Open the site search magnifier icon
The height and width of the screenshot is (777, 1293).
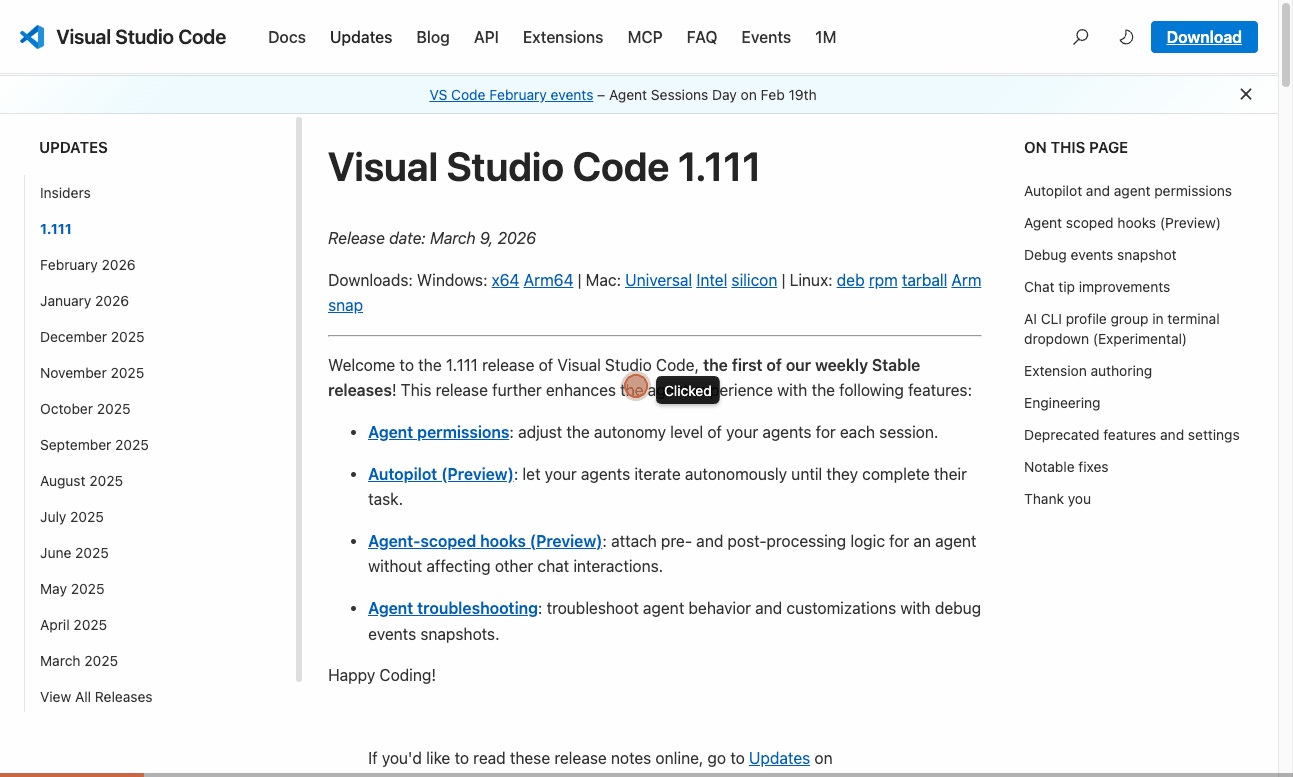click(1081, 37)
